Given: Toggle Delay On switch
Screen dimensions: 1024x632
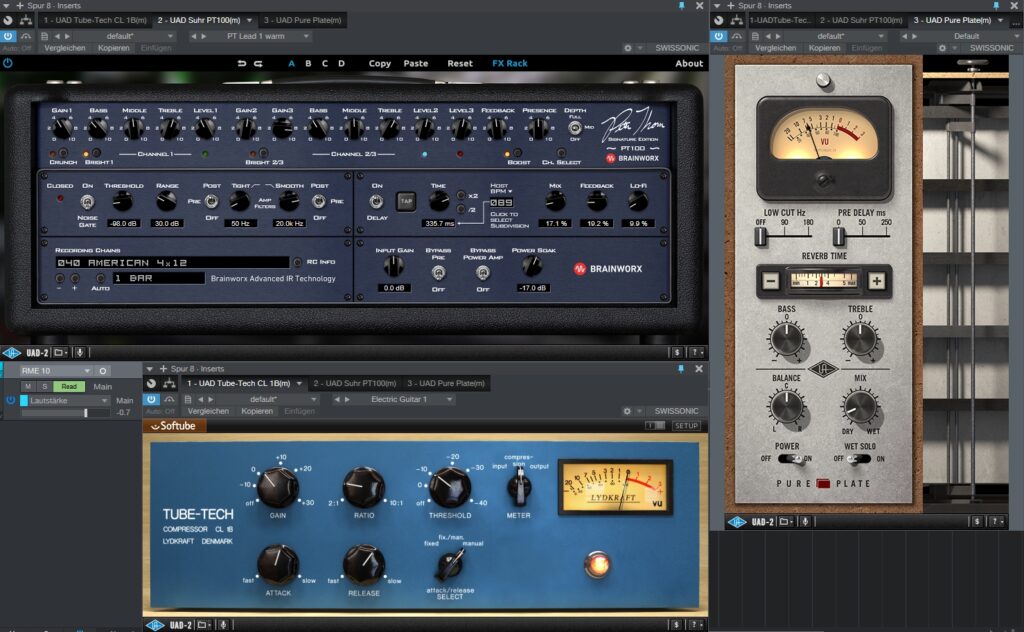Looking at the screenshot, I should point(377,202).
